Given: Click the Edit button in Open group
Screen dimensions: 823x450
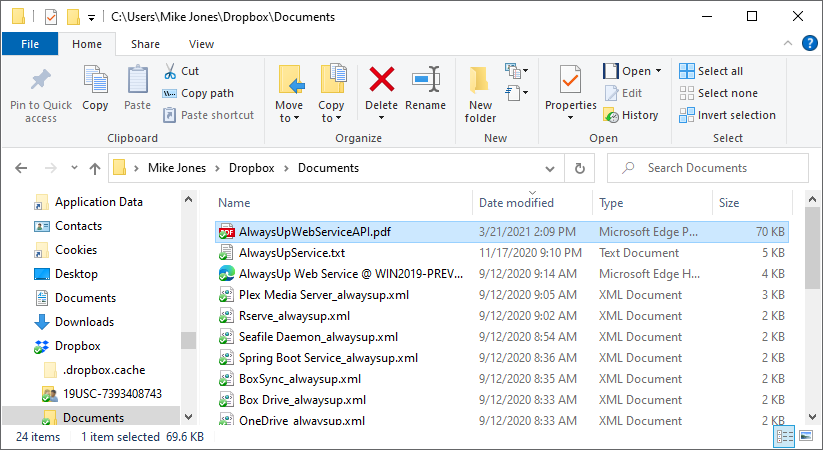Looking at the screenshot, I should (x=624, y=93).
